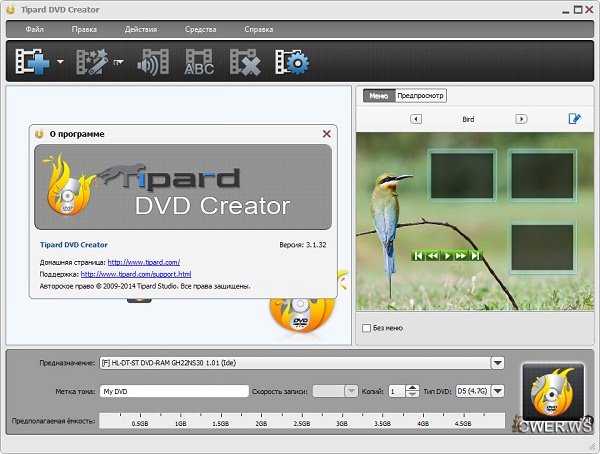600x454 pixels.
Task: Click the audio track speaker icon
Action: [153, 63]
